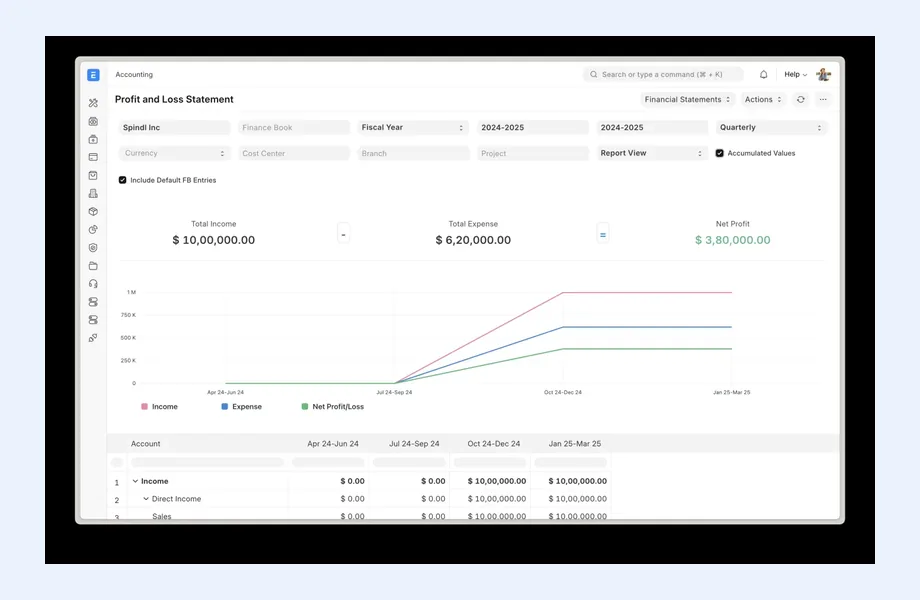Open the headset support sidebar icon
This screenshot has height=600, width=920.
[93, 284]
